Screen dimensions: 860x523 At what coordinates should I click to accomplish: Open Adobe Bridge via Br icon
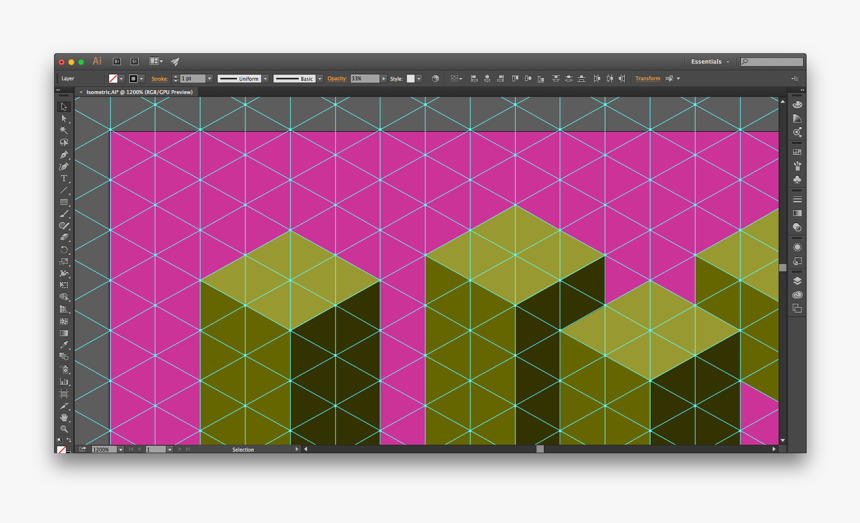pyautogui.click(x=117, y=61)
